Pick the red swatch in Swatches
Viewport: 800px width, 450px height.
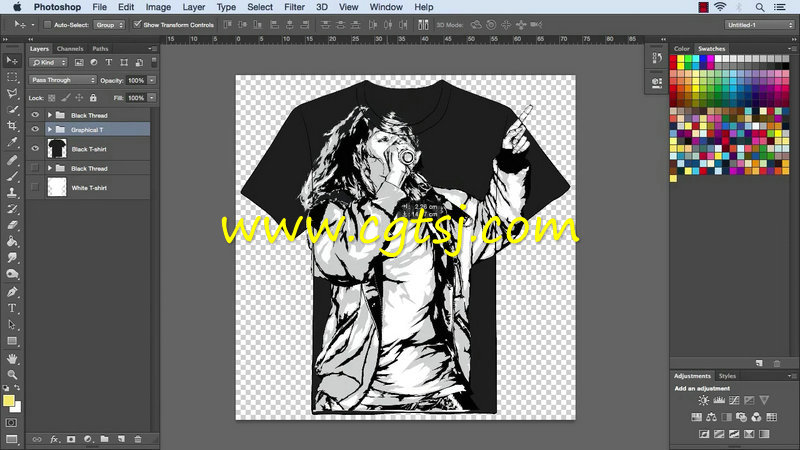tap(673, 61)
